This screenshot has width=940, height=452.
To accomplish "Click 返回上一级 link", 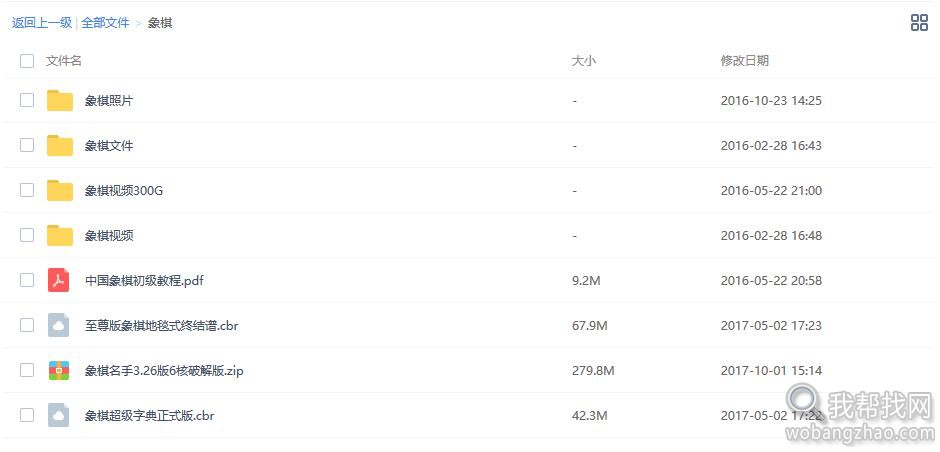I will click(41, 23).
